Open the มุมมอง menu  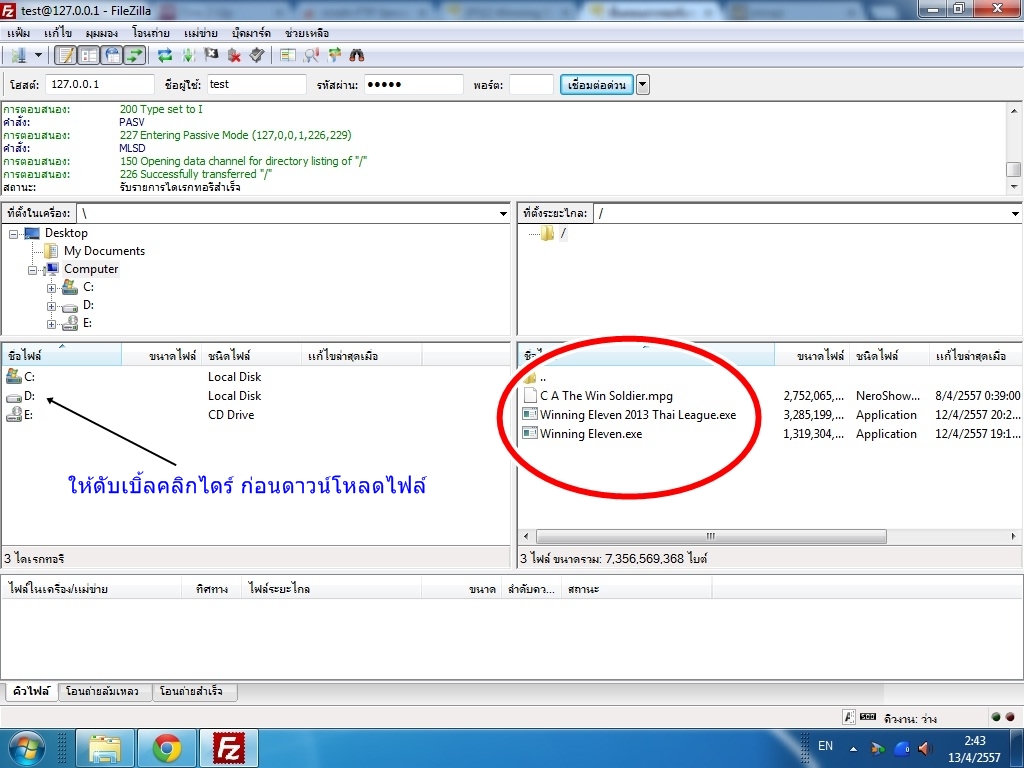click(101, 33)
